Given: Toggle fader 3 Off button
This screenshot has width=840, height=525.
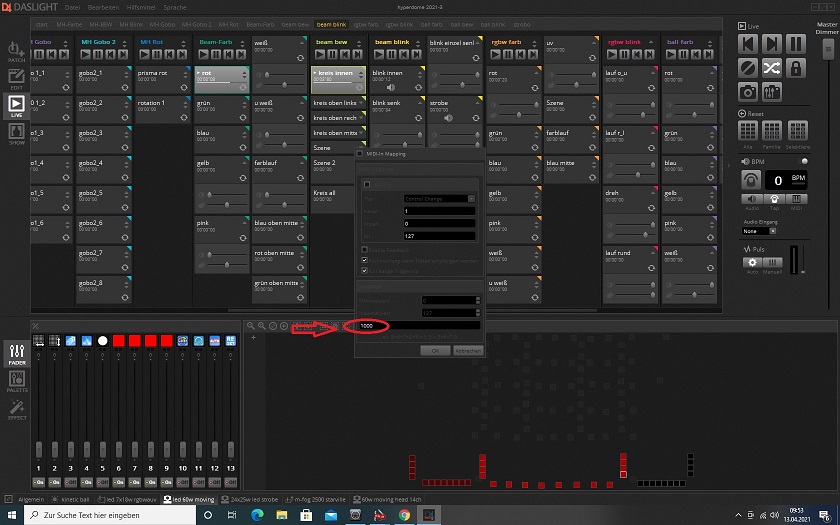Looking at the screenshot, I should click(x=71, y=482).
